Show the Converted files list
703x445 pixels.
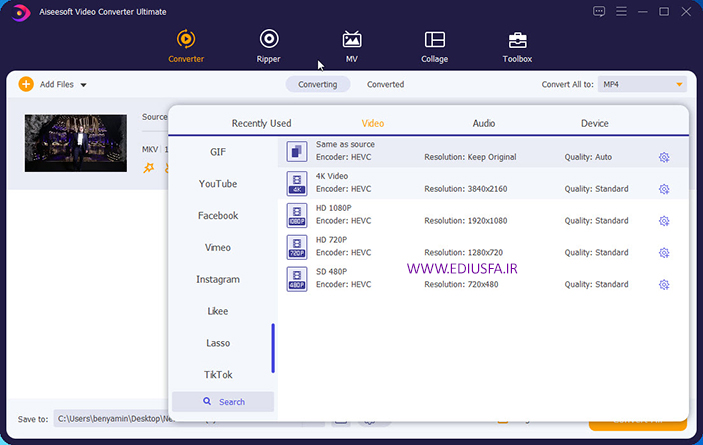(x=385, y=85)
